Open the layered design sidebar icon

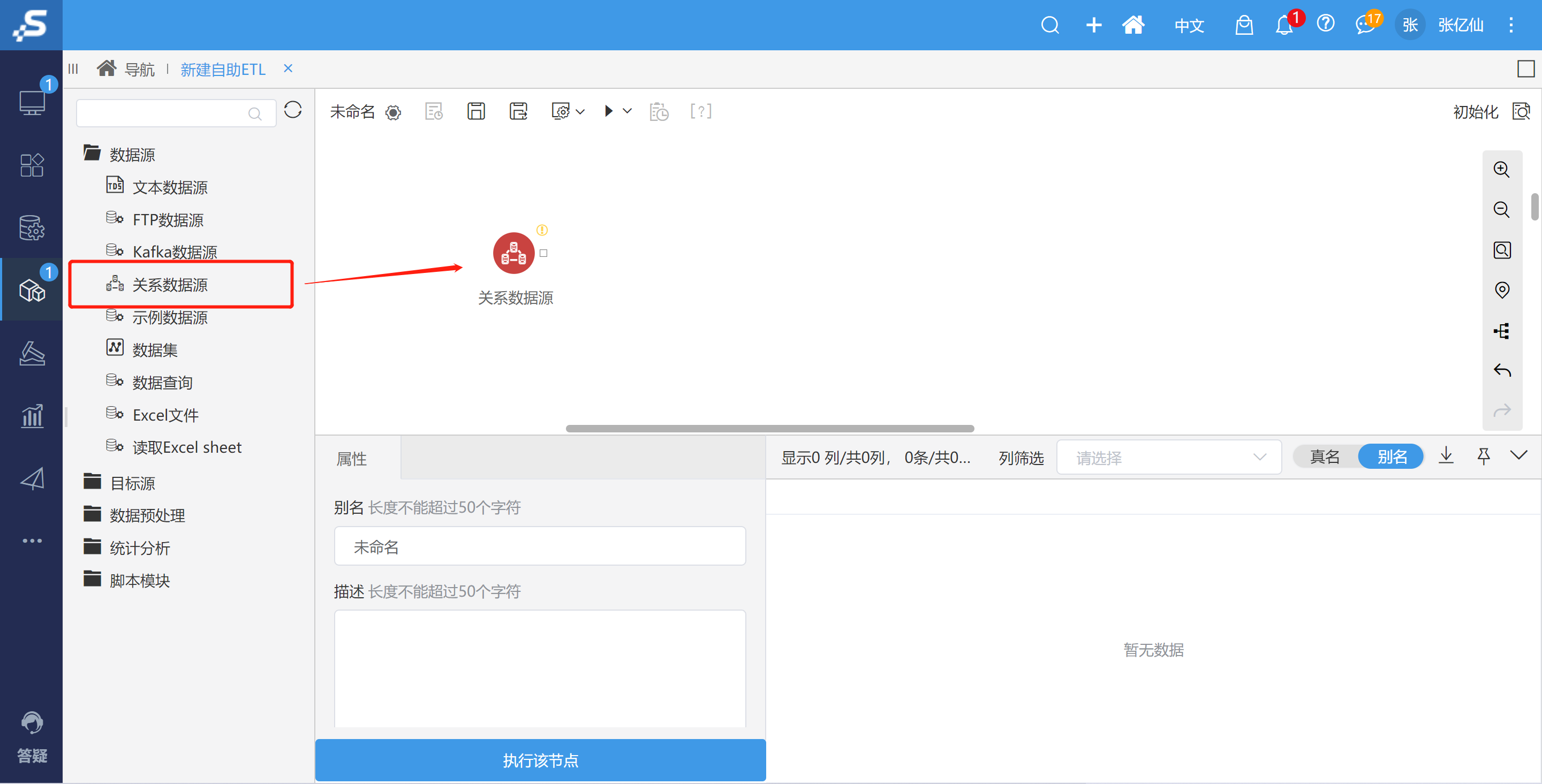pyautogui.click(x=32, y=353)
